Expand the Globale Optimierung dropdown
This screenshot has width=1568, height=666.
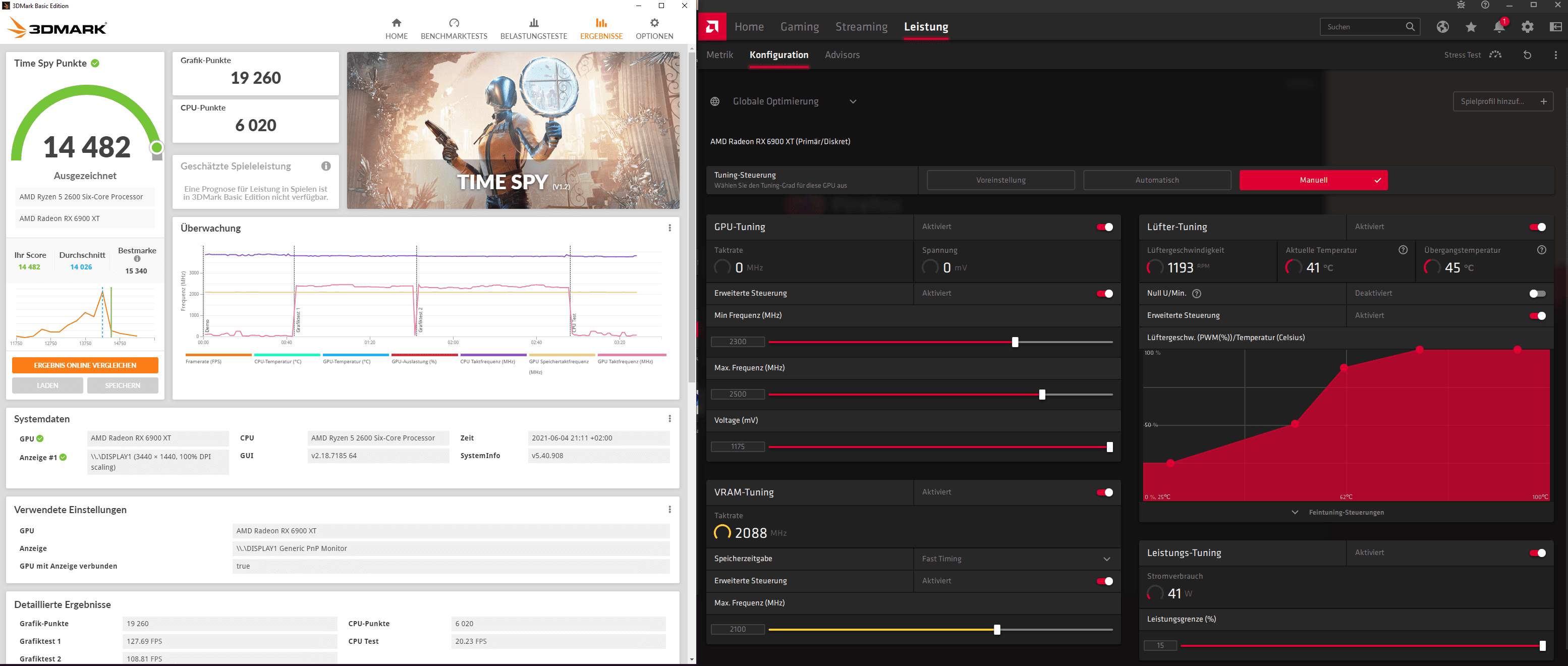point(853,101)
